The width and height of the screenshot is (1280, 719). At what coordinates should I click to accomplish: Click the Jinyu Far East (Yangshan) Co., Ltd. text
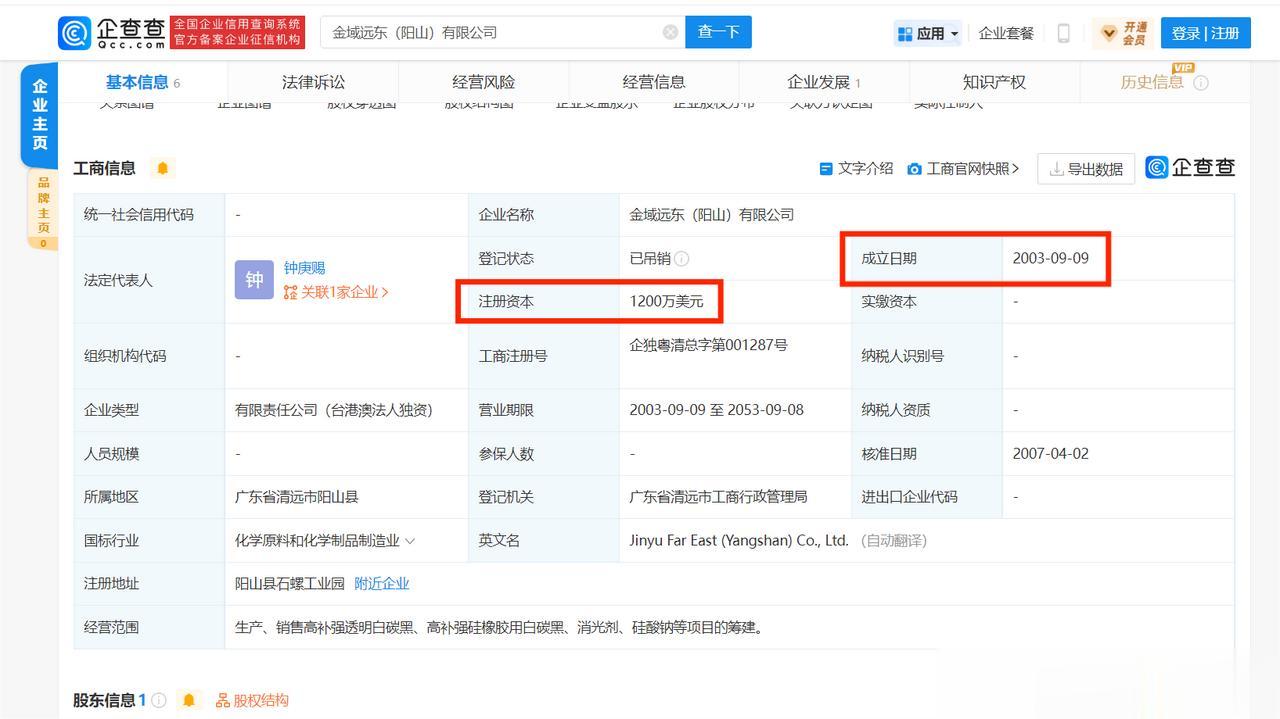click(x=739, y=540)
